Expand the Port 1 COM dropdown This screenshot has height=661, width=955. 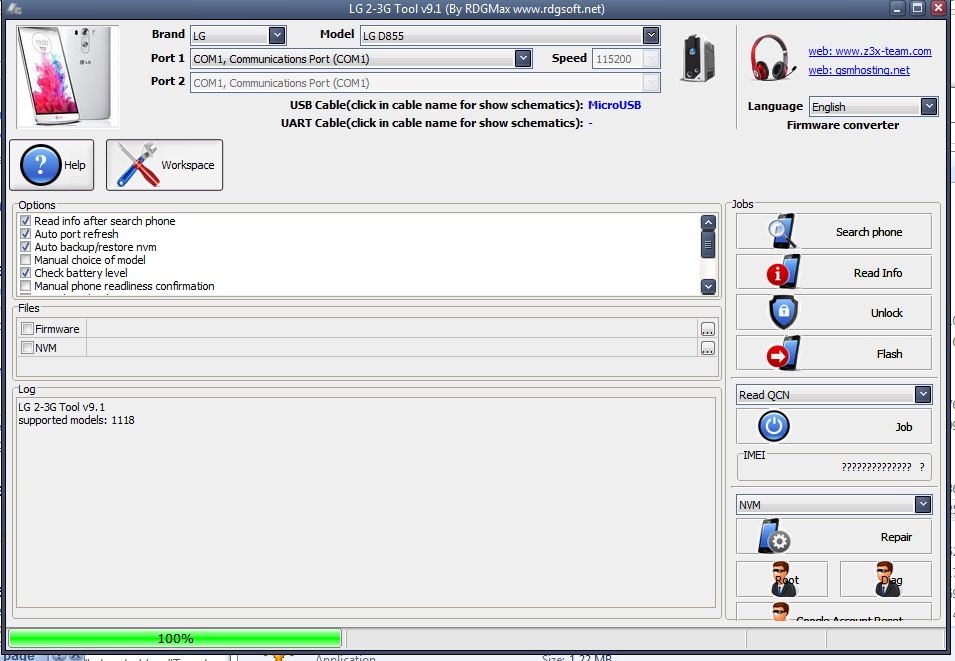(x=523, y=58)
